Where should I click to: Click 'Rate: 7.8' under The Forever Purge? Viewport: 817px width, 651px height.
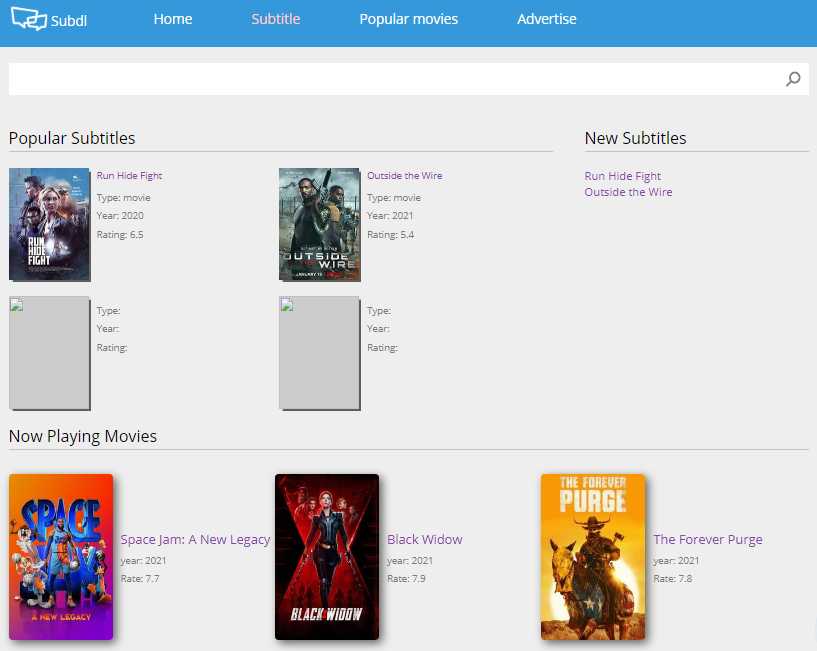coord(672,579)
